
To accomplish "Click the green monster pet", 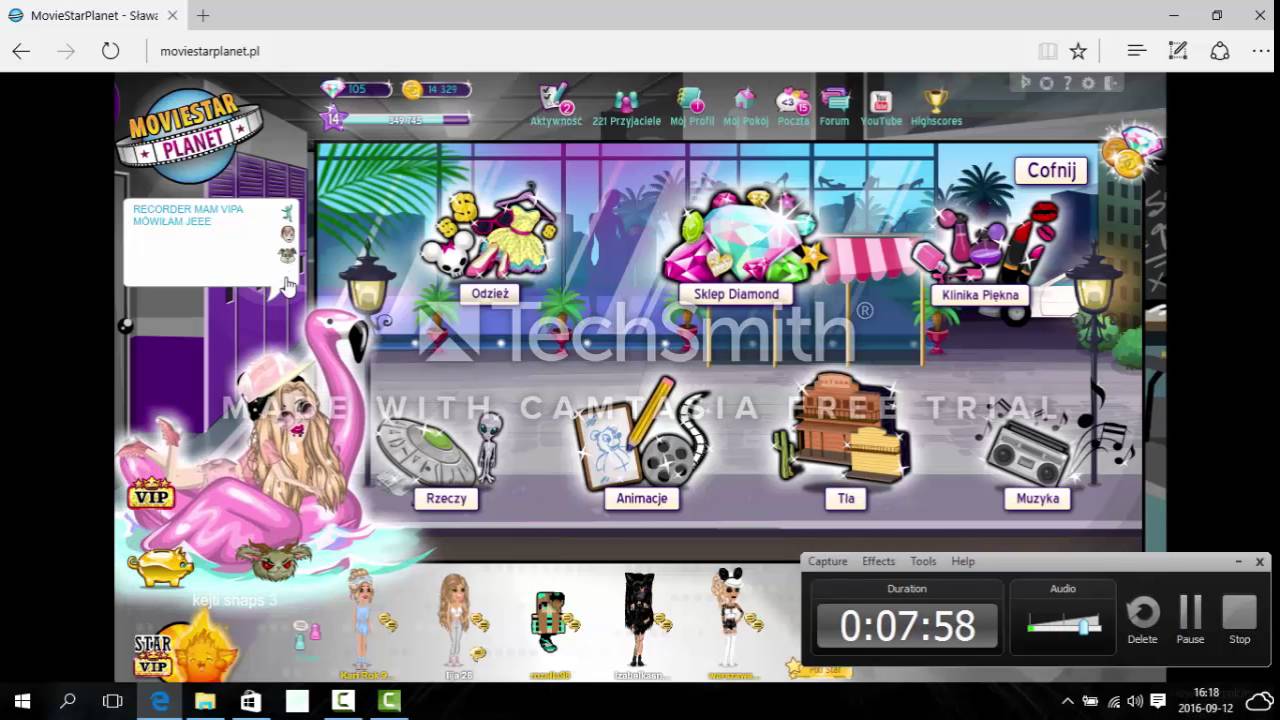I will click(273, 560).
